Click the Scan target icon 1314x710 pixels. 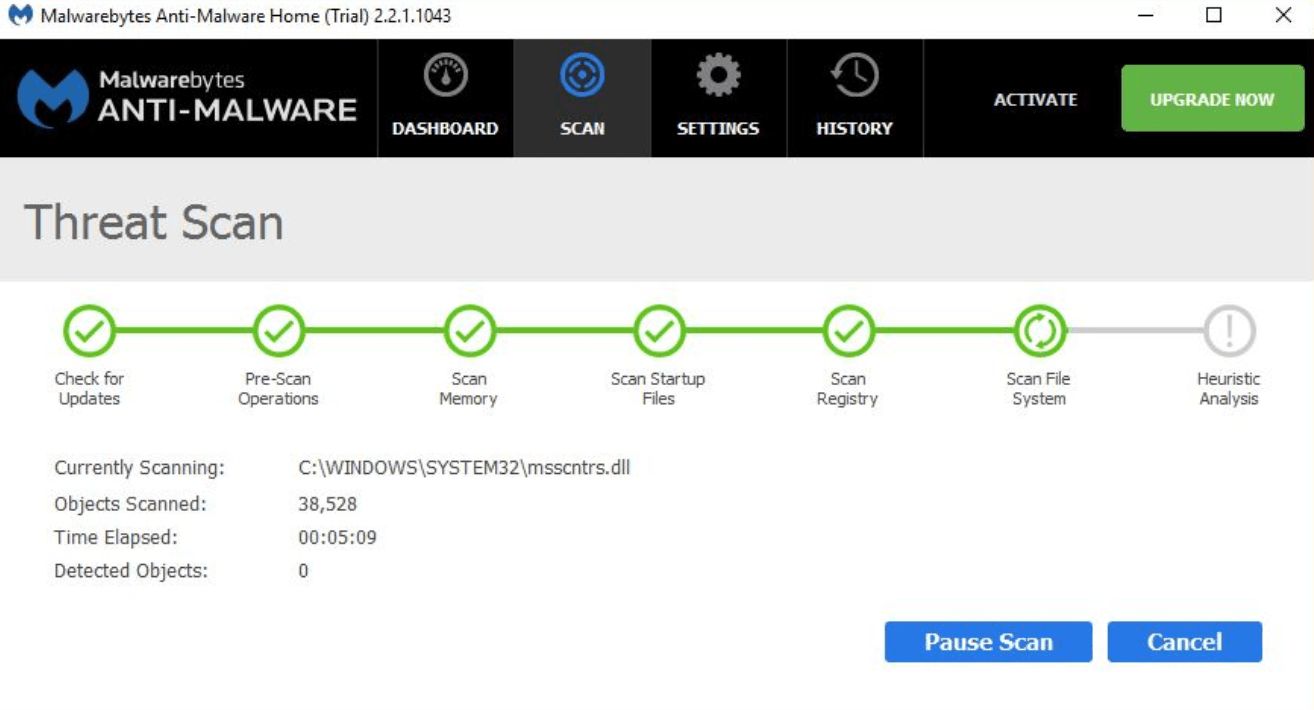click(x=582, y=77)
